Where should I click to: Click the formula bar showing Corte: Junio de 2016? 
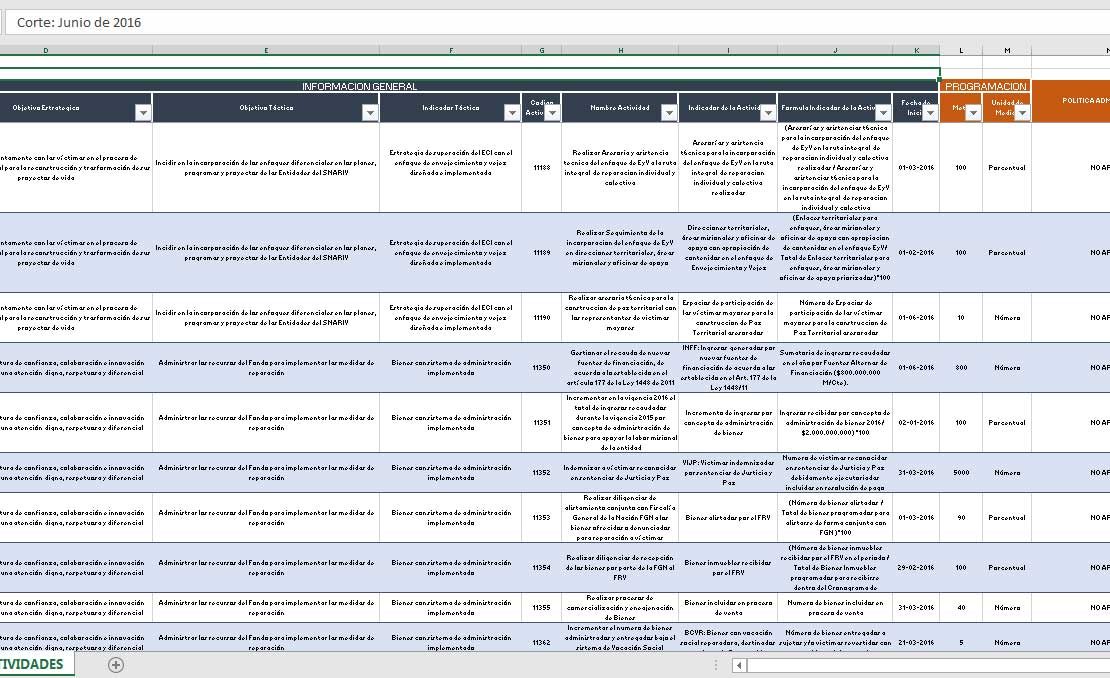tap(558, 23)
